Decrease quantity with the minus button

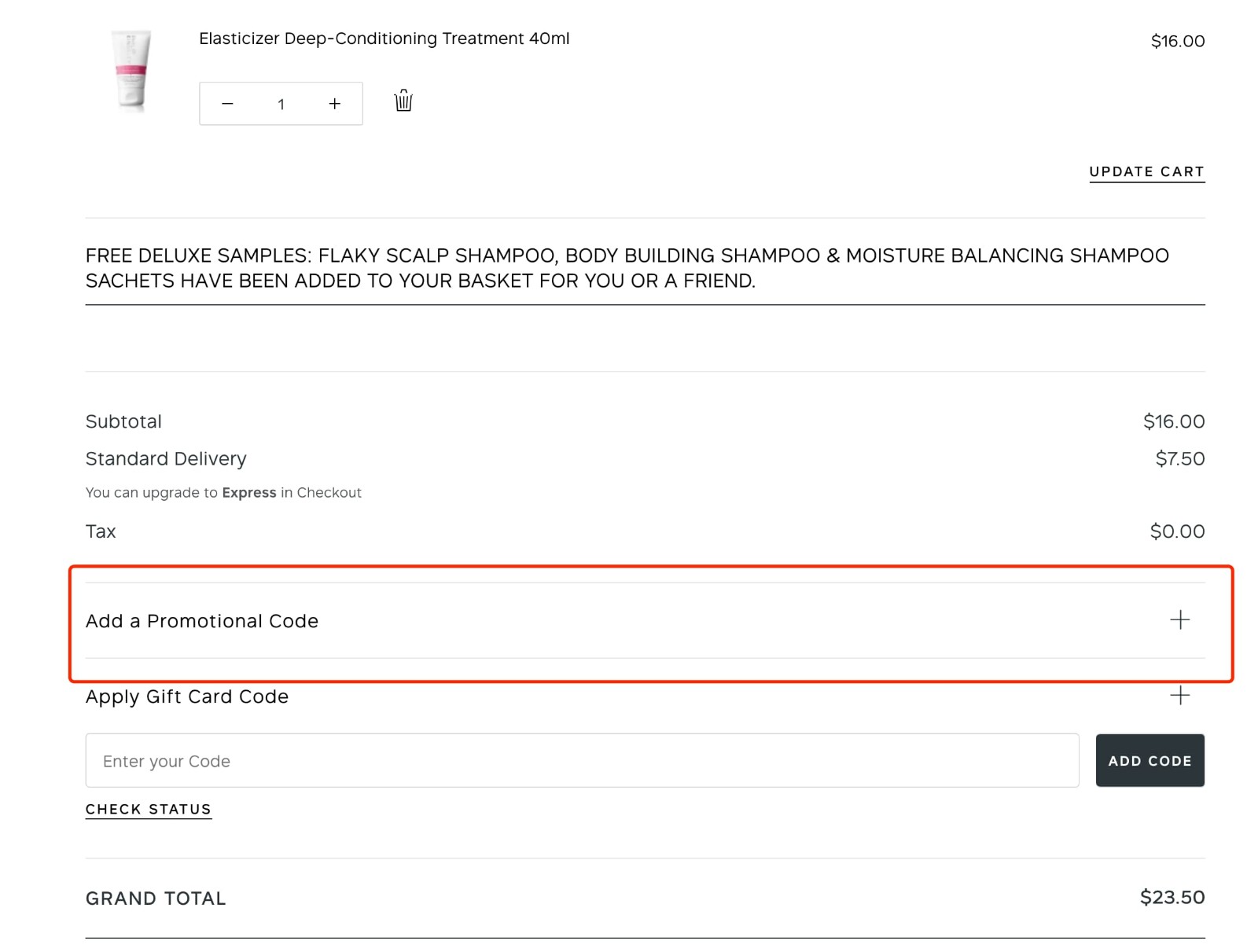coord(227,104)
